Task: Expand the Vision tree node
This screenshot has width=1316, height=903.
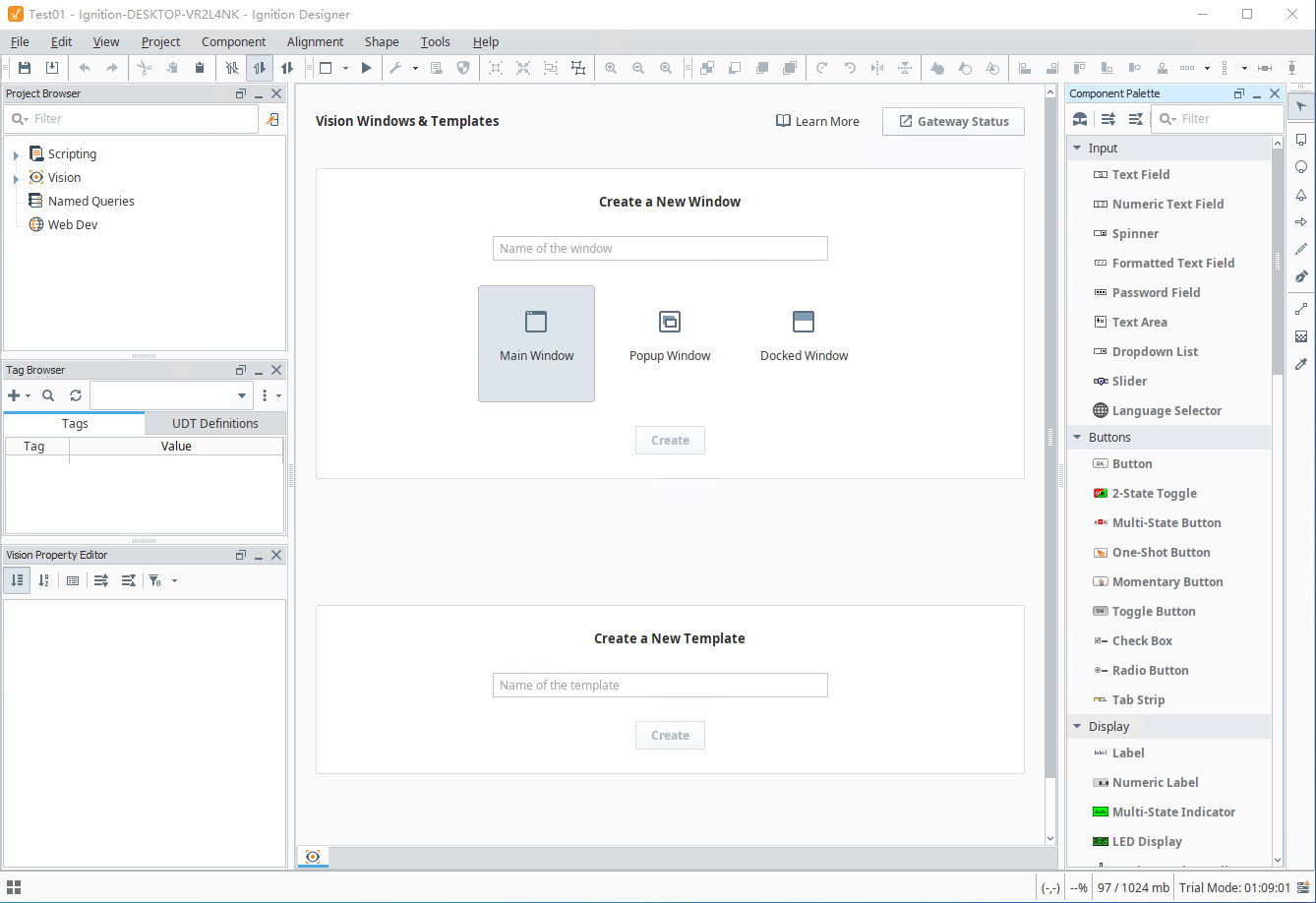Action: (16, 179)
